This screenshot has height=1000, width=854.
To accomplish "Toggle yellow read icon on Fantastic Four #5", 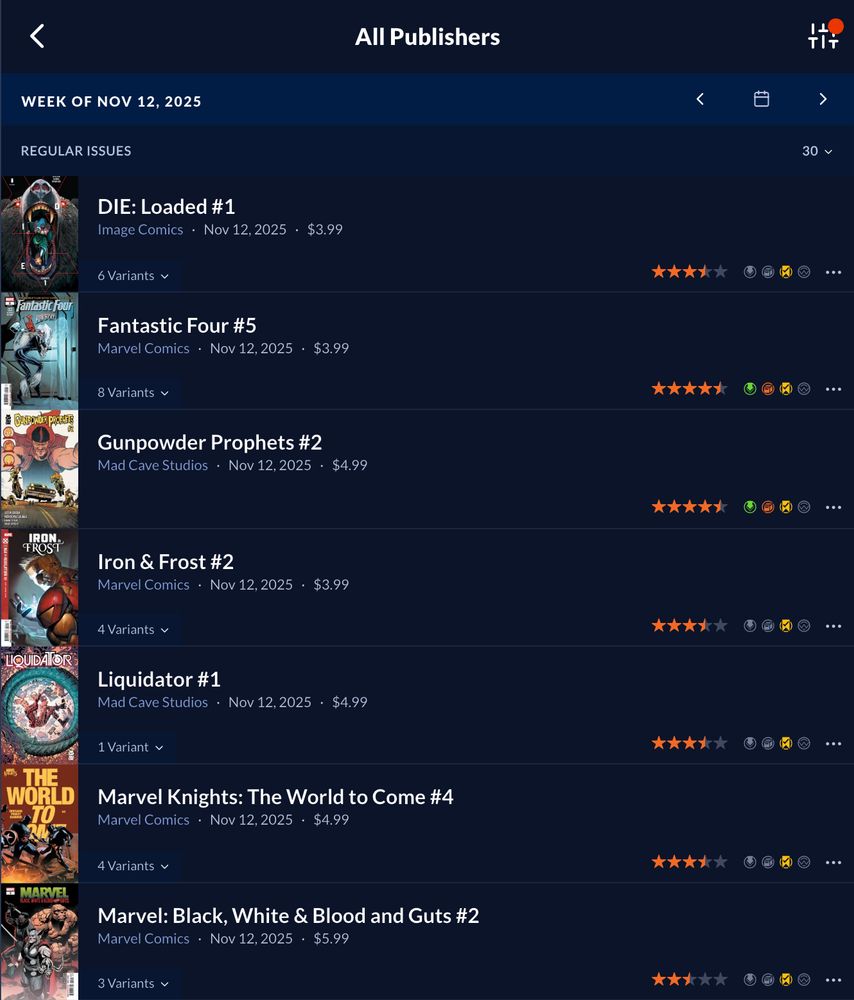I will pos(786,388).
